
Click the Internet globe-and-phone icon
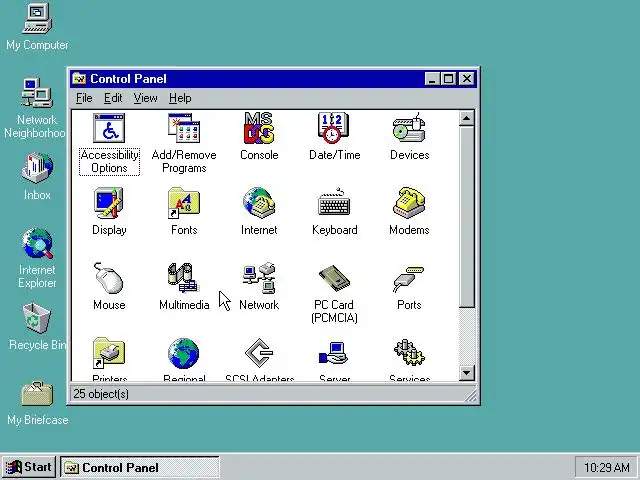click(259, 203)
